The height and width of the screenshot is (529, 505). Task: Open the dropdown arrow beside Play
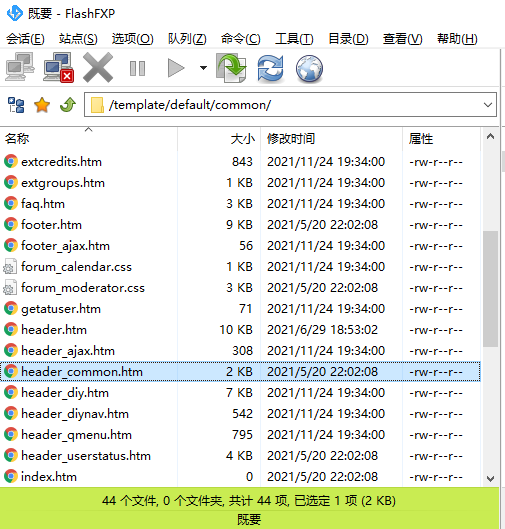pyautogui.click(x=203, y=68)
